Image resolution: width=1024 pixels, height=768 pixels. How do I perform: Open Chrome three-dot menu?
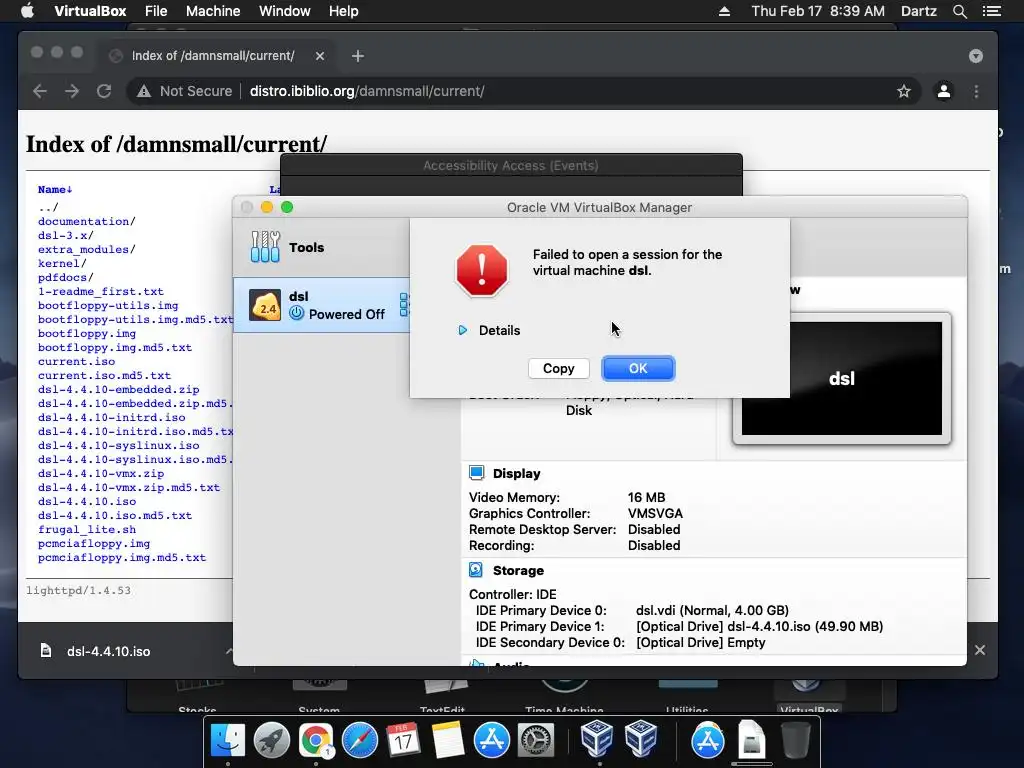976,91
